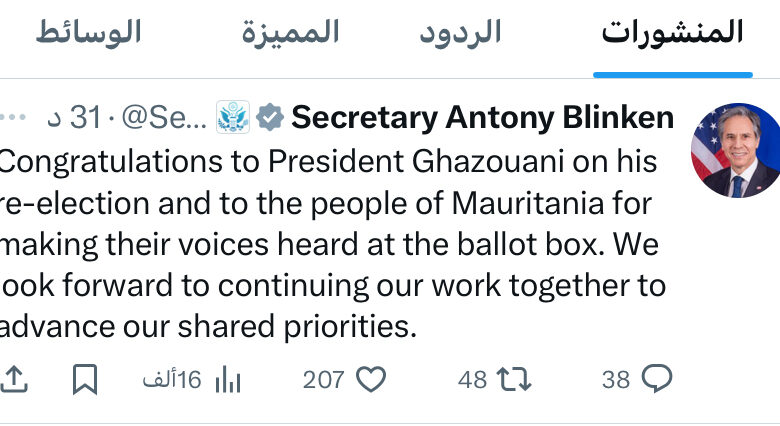Repost the tweet with the retweet icon
Viewport: 780px width, 426px height.
(x=515, y=379)
